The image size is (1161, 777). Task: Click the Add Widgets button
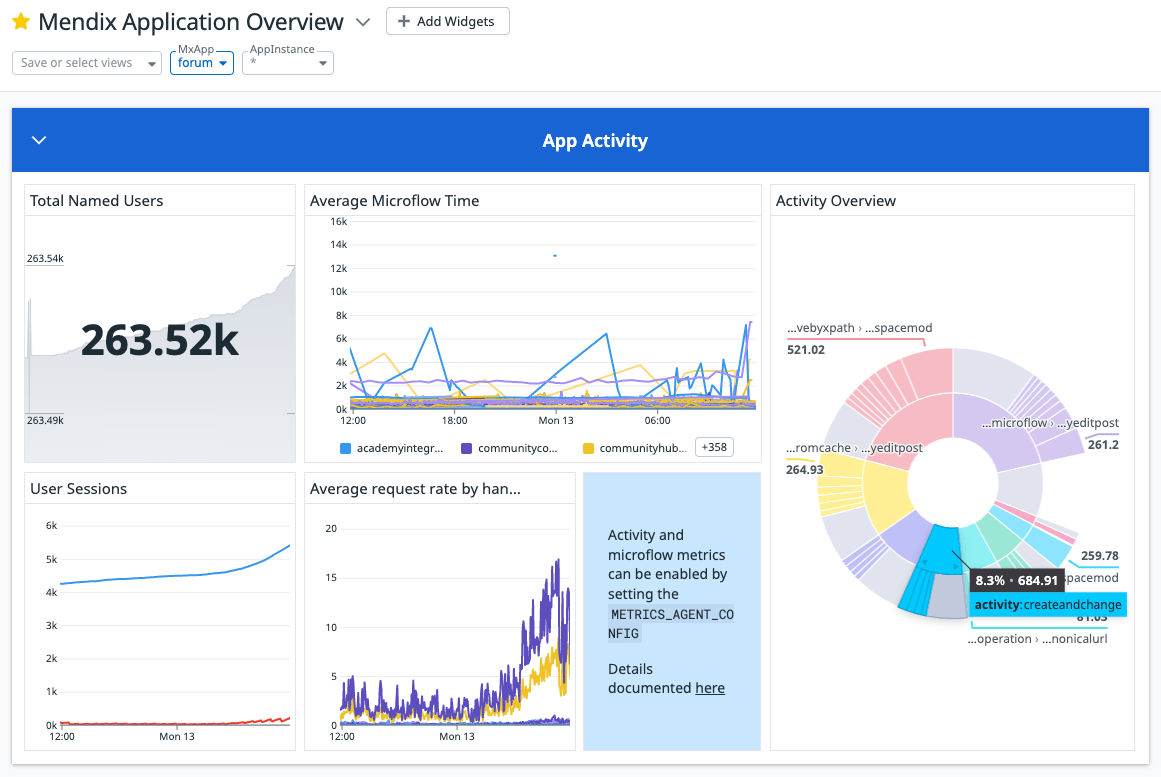(x=447, y=21)
